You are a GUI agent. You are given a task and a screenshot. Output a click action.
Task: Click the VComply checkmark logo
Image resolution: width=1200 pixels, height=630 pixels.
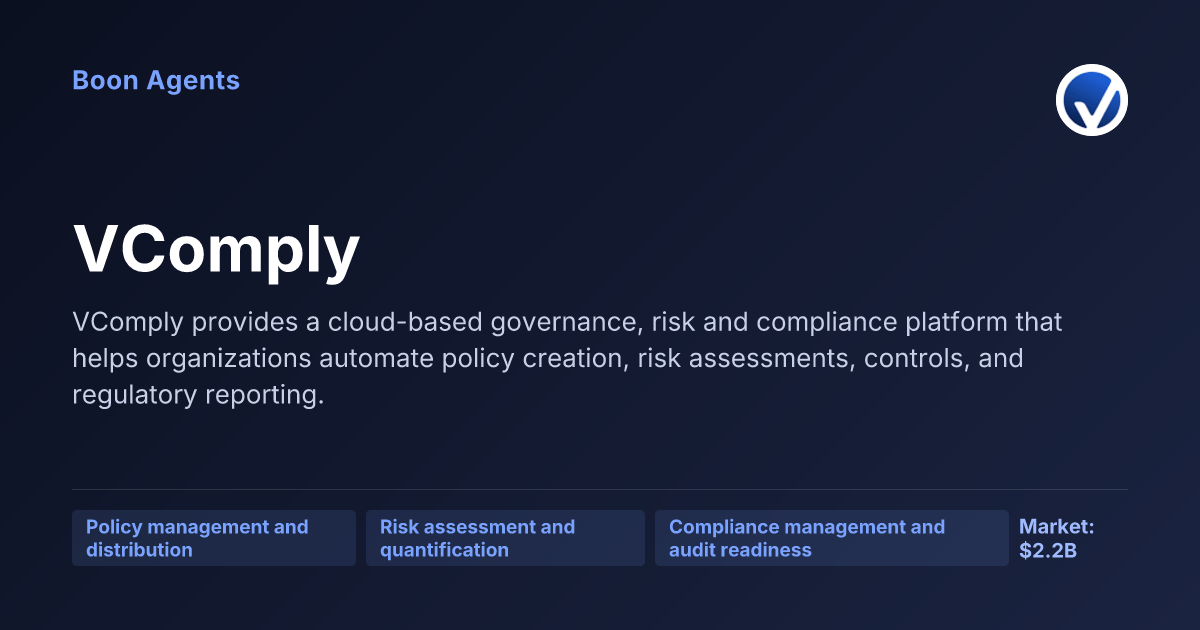tap(1092, 100)
